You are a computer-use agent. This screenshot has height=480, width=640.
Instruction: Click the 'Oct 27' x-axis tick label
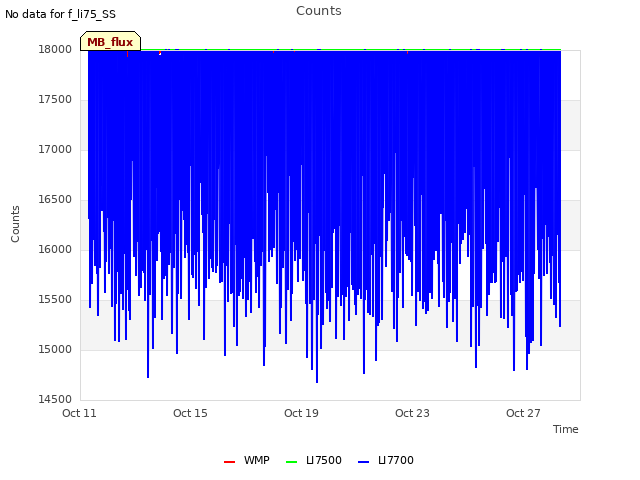tap(523, 413)
